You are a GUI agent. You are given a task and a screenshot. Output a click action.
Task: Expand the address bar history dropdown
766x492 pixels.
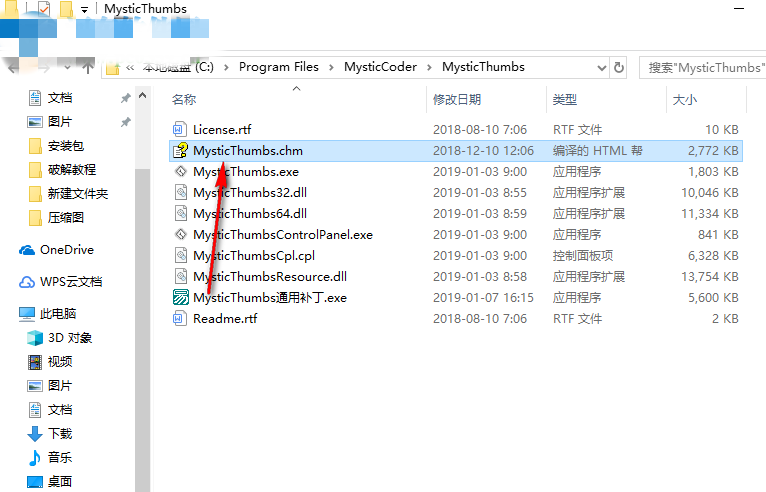(602, 67)
